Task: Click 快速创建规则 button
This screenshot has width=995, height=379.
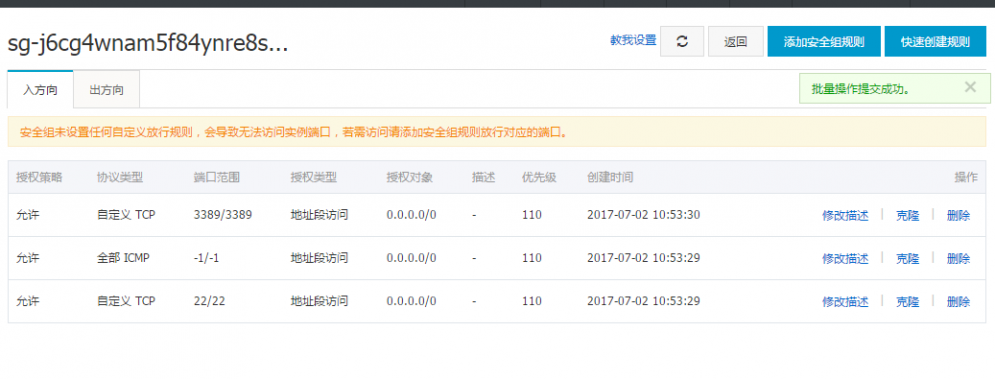Action: coord(935,42)
